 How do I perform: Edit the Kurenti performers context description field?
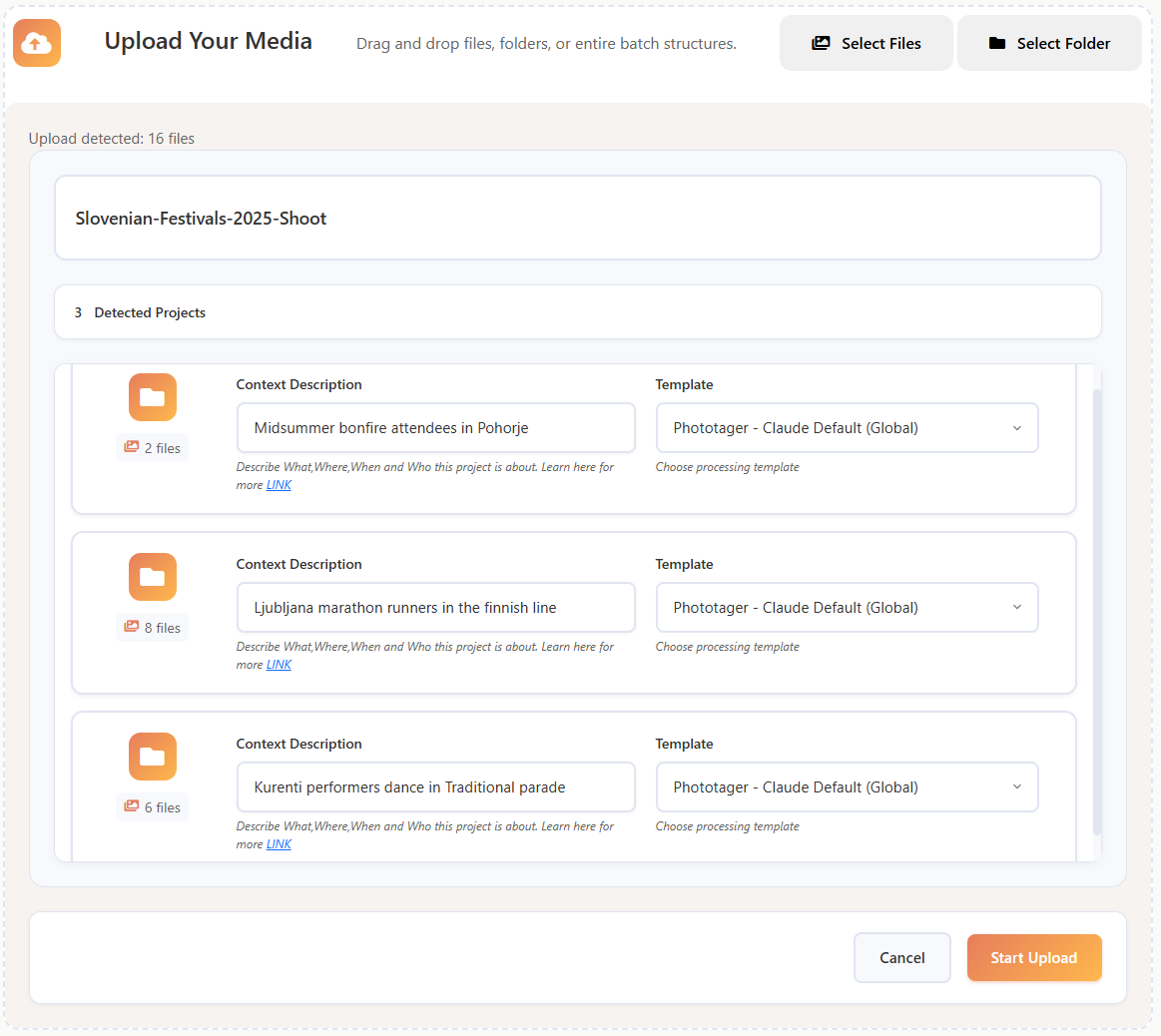coord(435,787)
